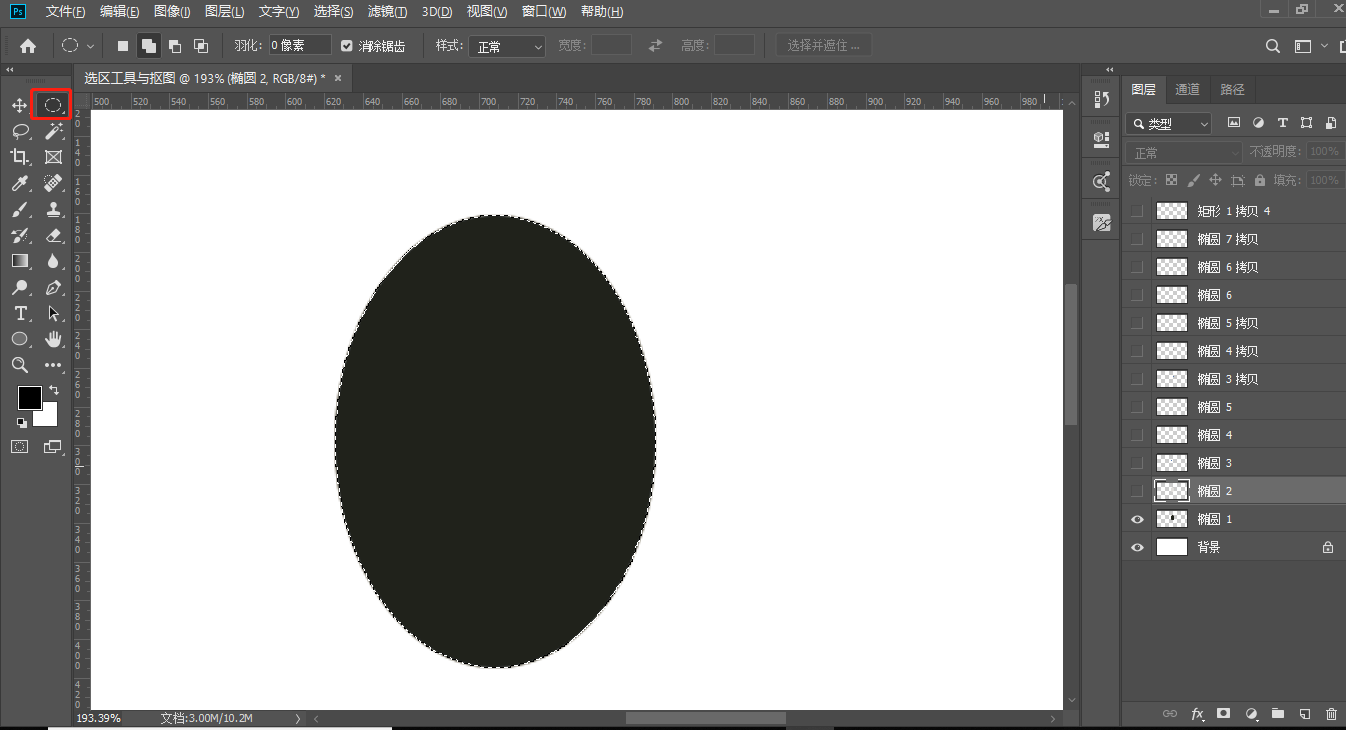
Task: Open the 滤镜(T) menu
Action: 387,12
